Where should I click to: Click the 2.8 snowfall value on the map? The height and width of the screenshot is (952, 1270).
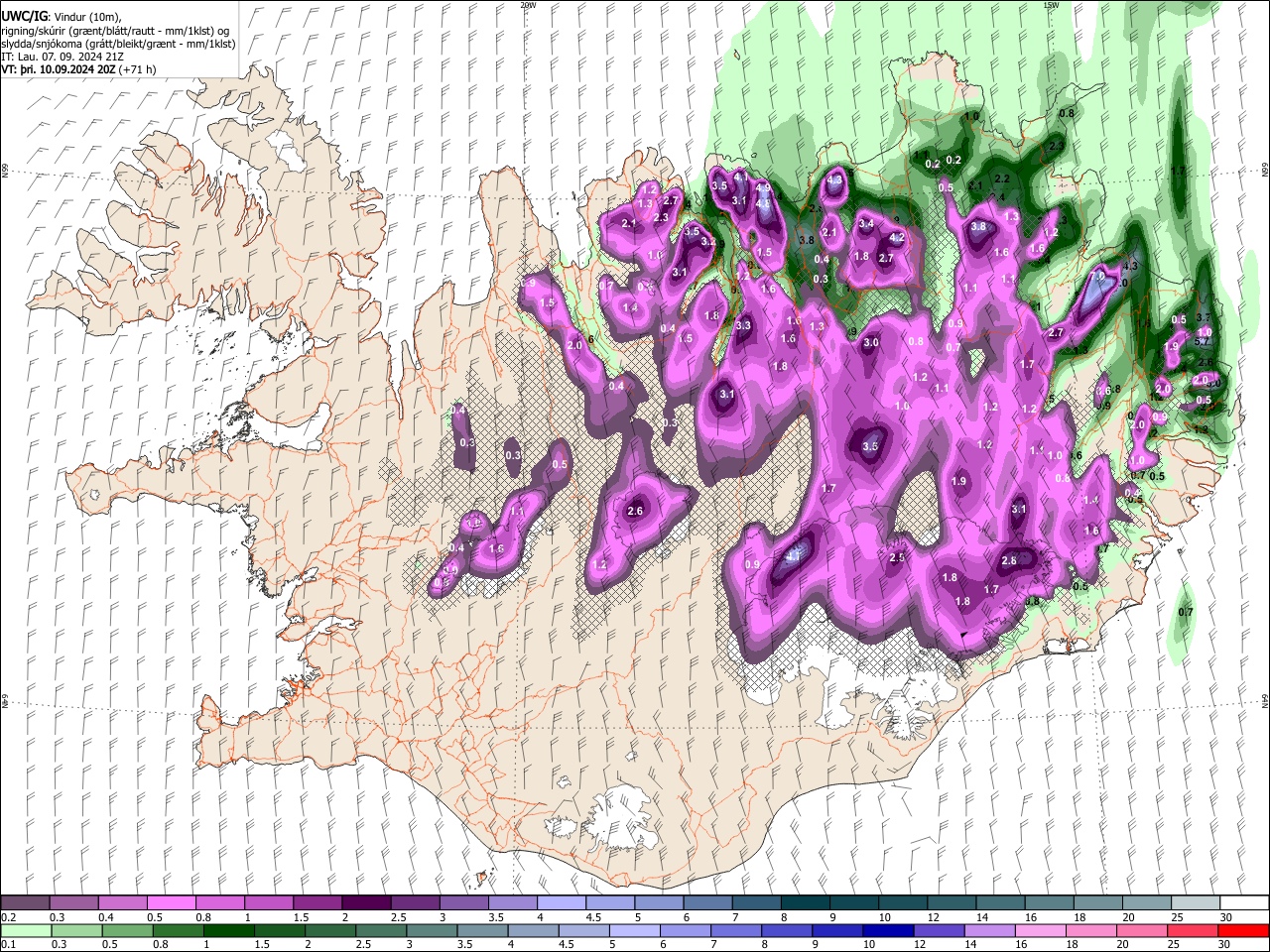pyautogui.click(x=1009, y=561)
